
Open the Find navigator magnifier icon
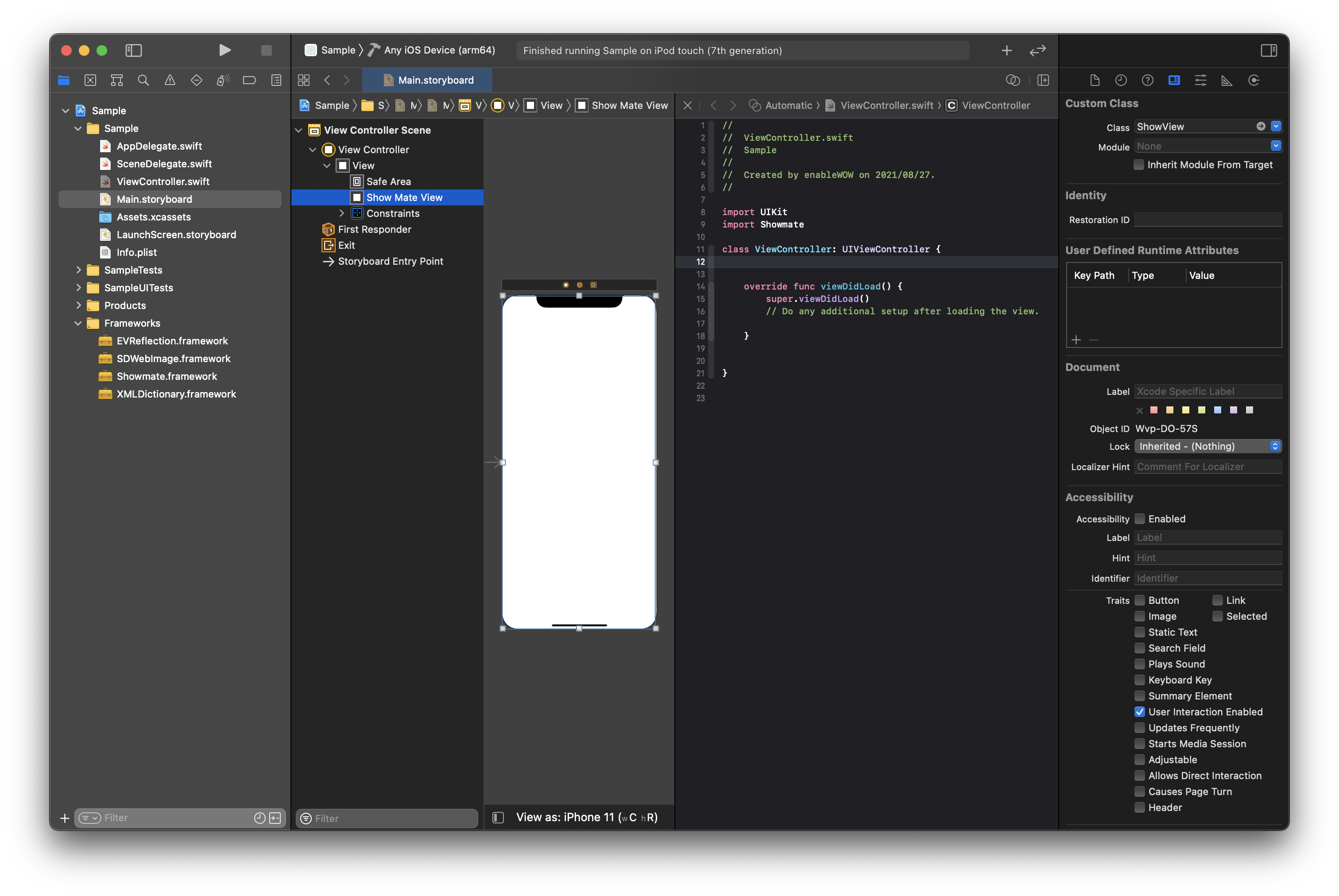click(x=143, y=80)
